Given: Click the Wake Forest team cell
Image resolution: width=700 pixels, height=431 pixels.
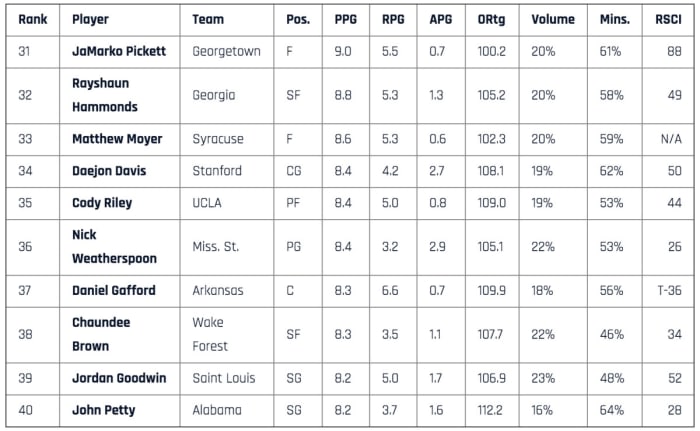Looking at the screenshot, I should (x=210, y=335).
